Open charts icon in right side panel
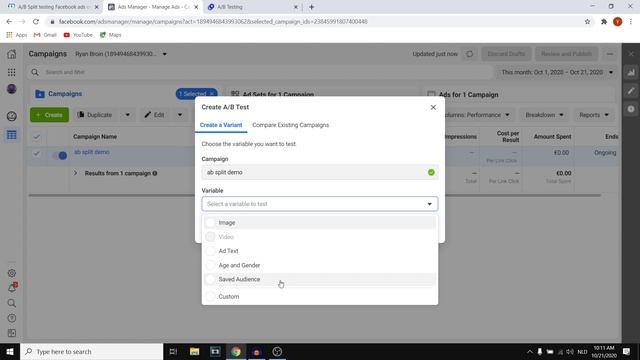 [x=631, y=72]
